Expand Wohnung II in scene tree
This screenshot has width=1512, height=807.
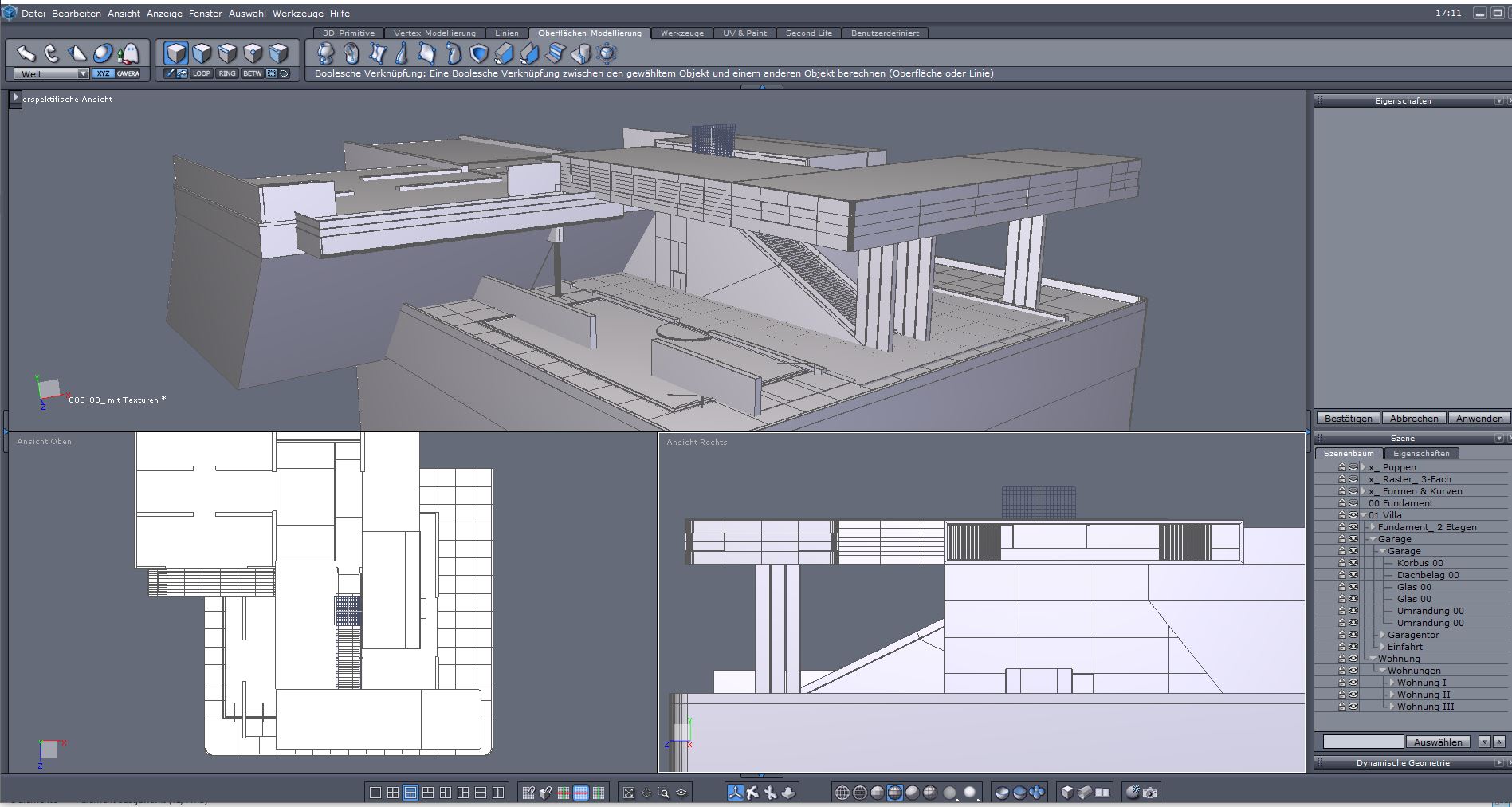[x=1391, y=695]
